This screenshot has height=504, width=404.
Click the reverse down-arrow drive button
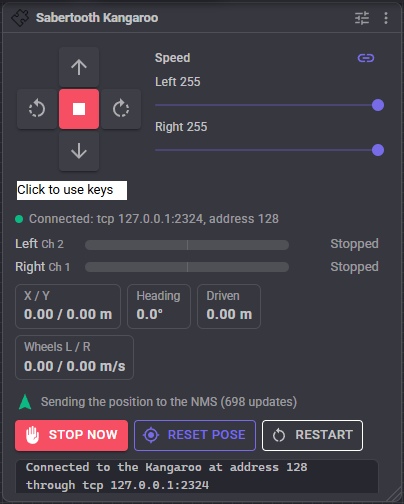79,151
